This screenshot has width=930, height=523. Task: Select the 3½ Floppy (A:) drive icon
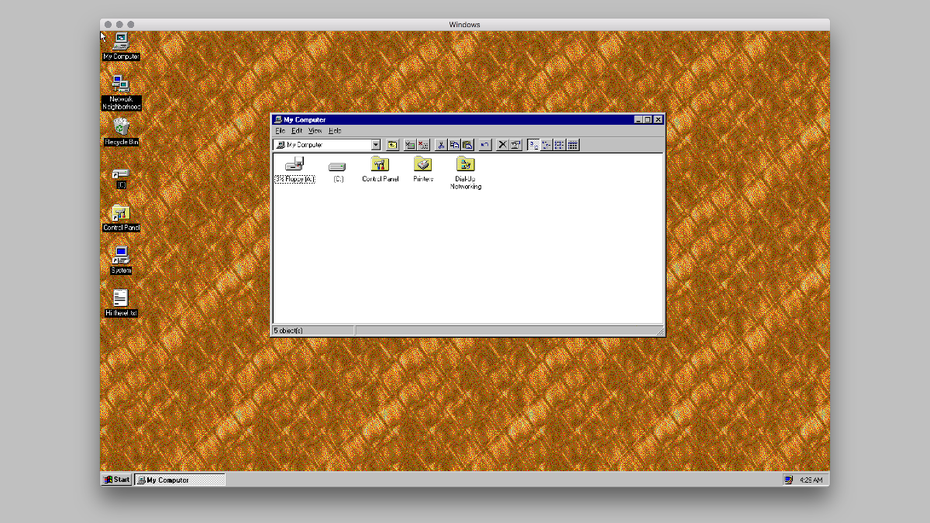coord(295,170)
